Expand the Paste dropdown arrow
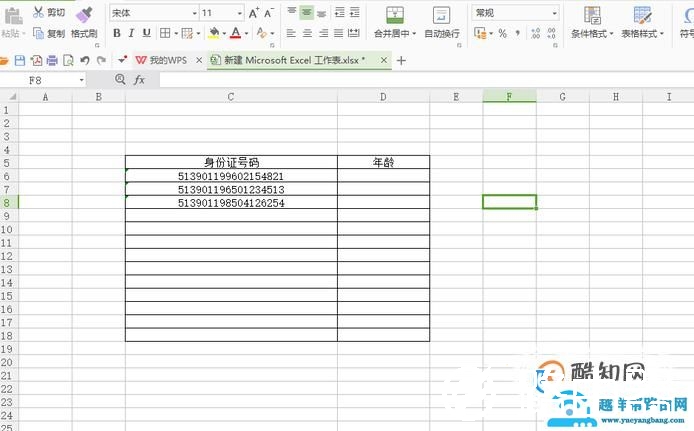Image resolution: width=694 pixels, height=431 pixels. coord(23,34)
